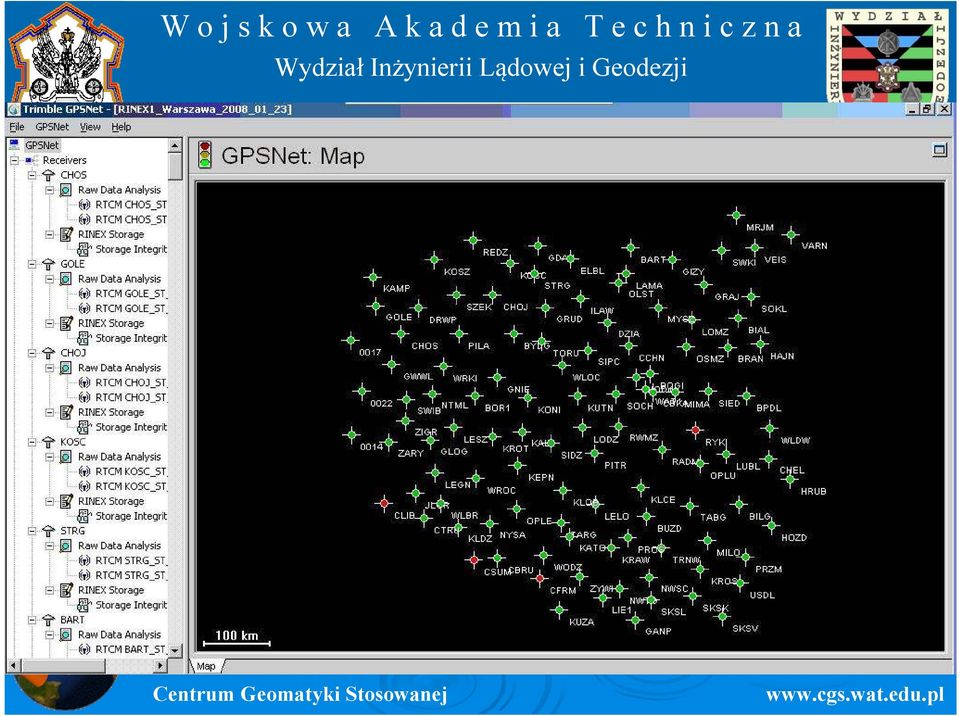Select Raw Data Analysis under KOSC
The height and width of the screenshot is (716, 960).
click(119, 456)
